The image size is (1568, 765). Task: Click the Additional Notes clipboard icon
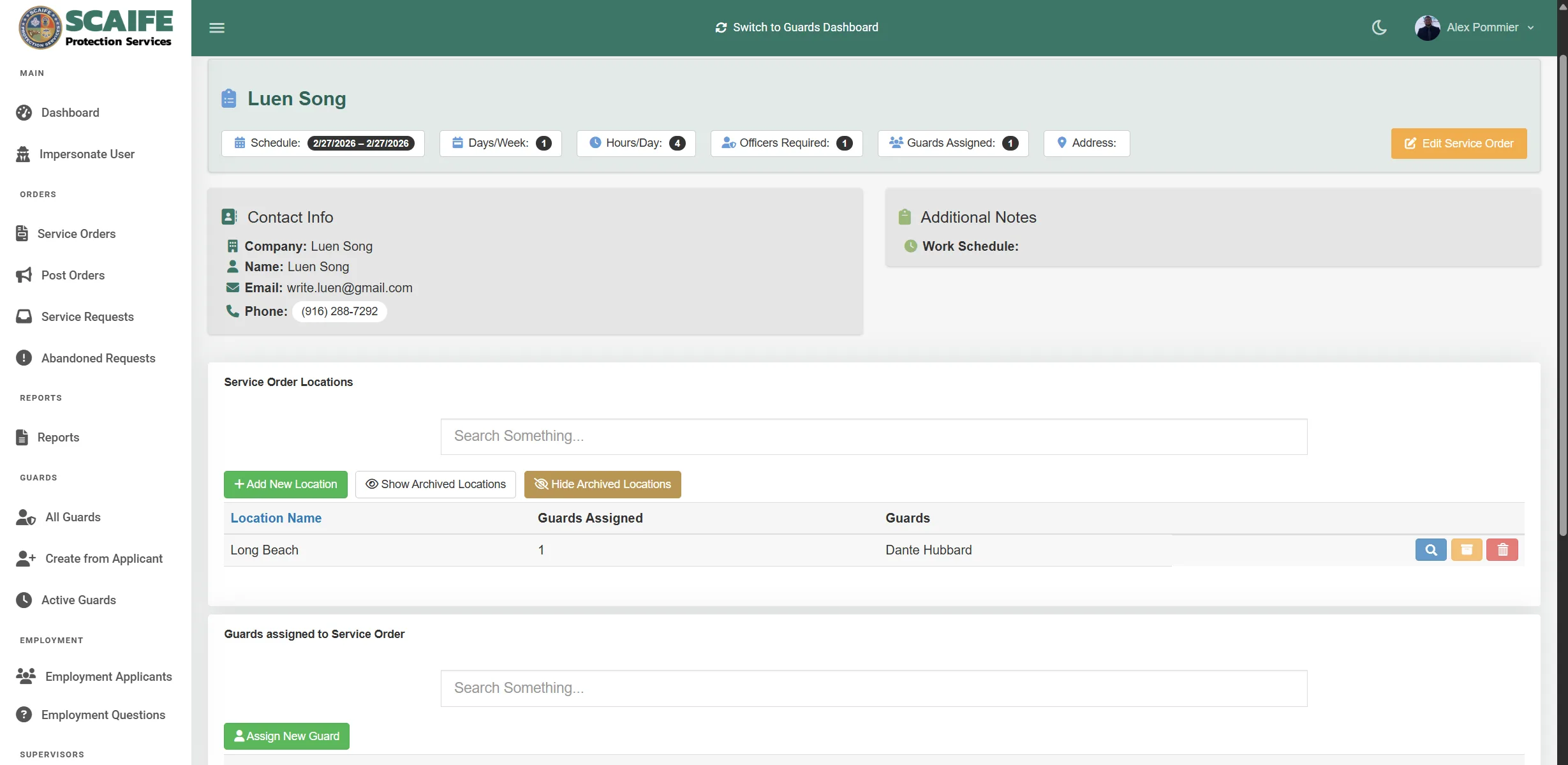tap(905, 217)
